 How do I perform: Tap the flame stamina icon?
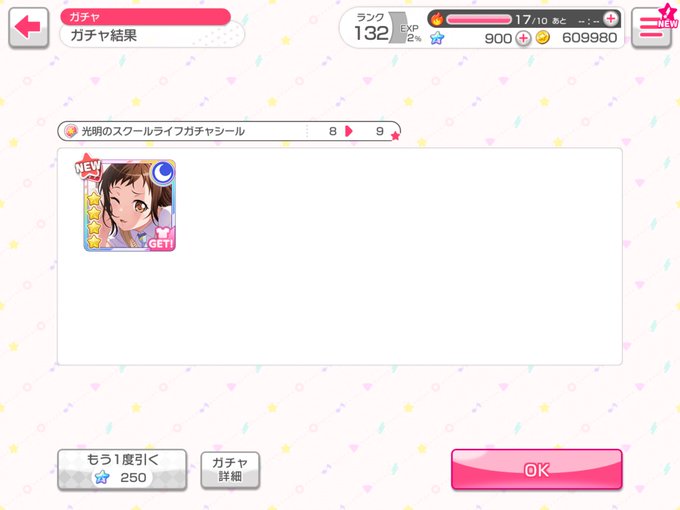coord(437,19)
